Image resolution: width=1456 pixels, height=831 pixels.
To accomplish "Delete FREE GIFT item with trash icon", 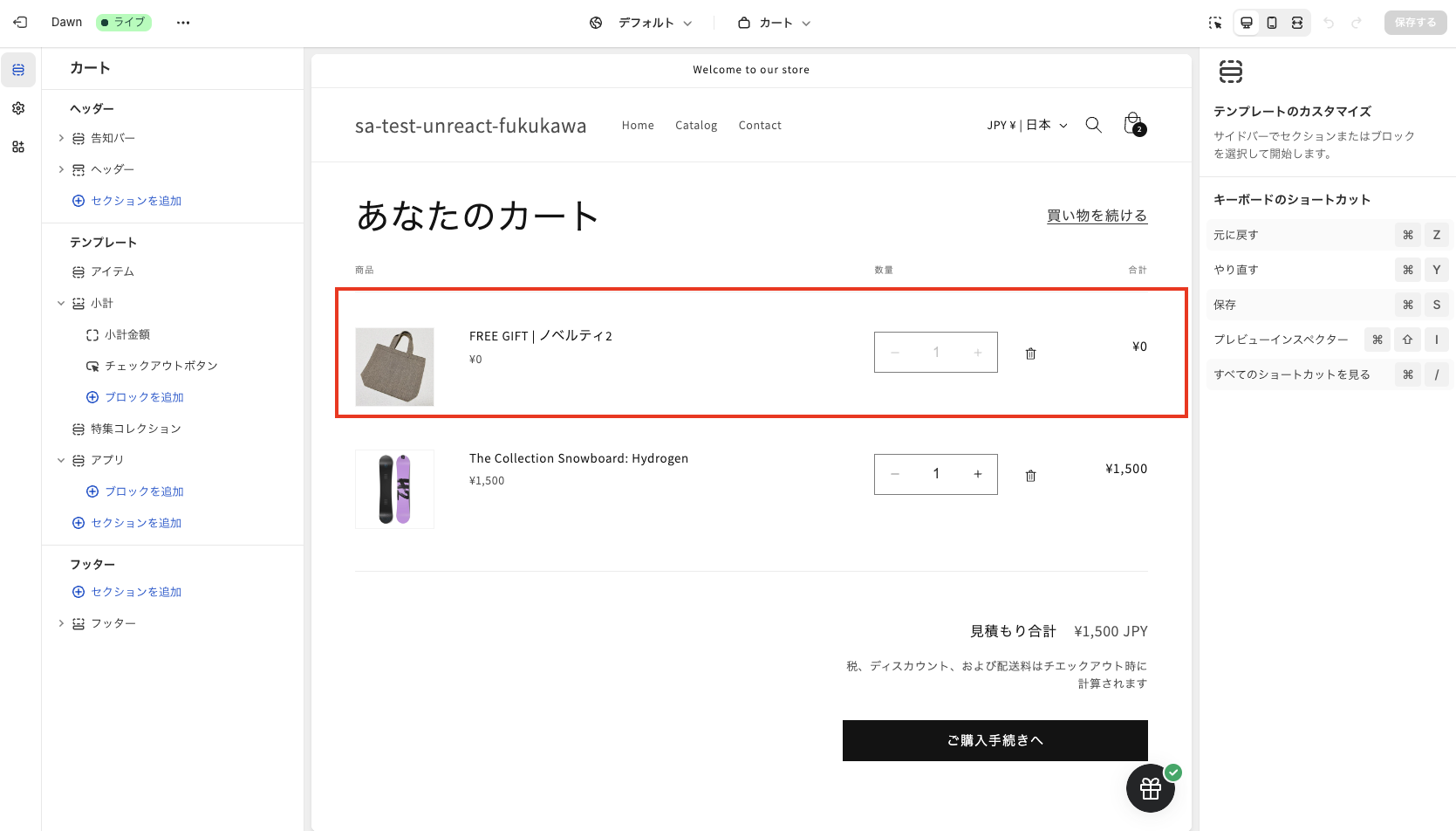I will tap(1030, 353).
